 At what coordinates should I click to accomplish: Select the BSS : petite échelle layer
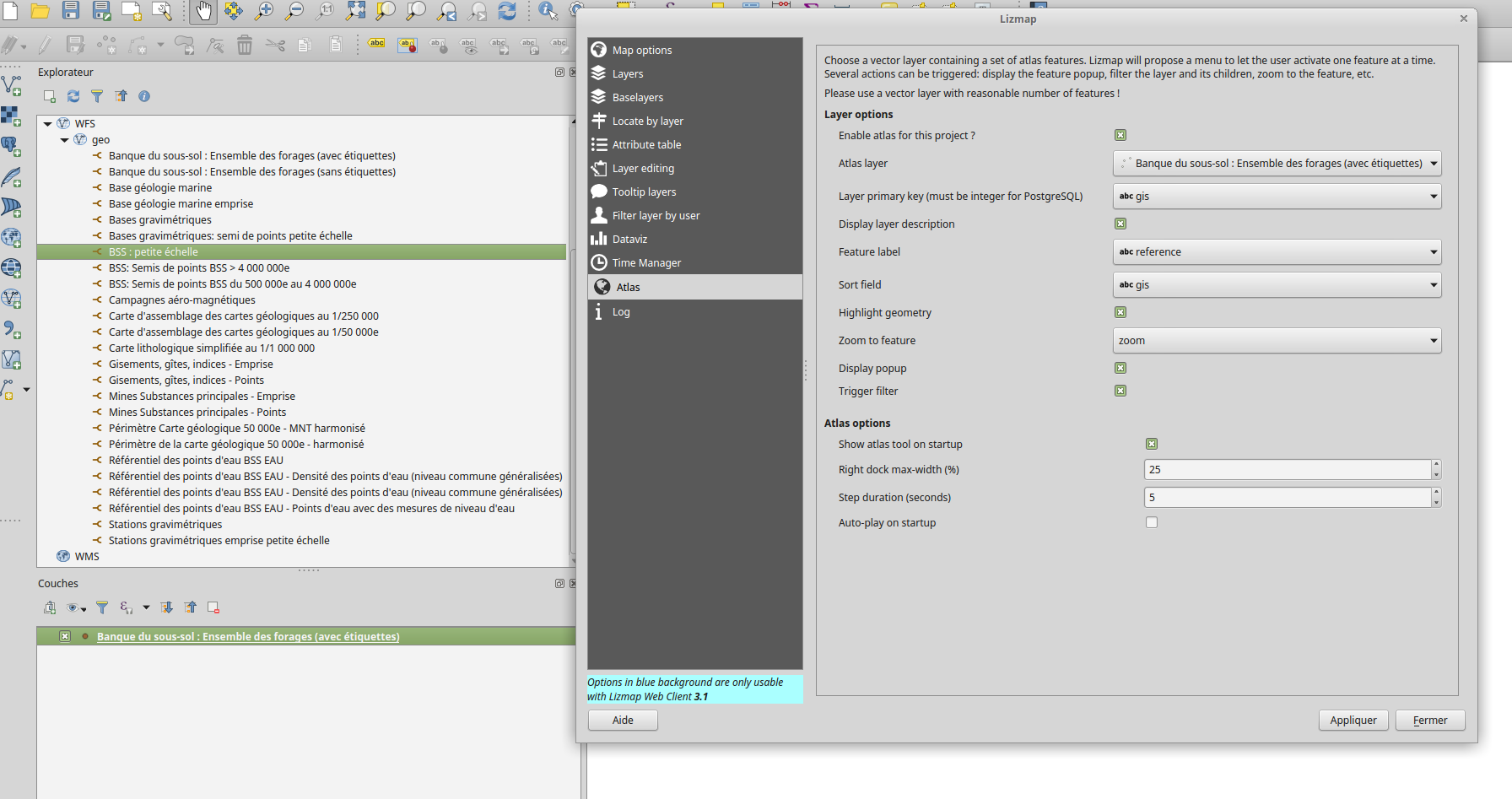[x=153, y=251]
